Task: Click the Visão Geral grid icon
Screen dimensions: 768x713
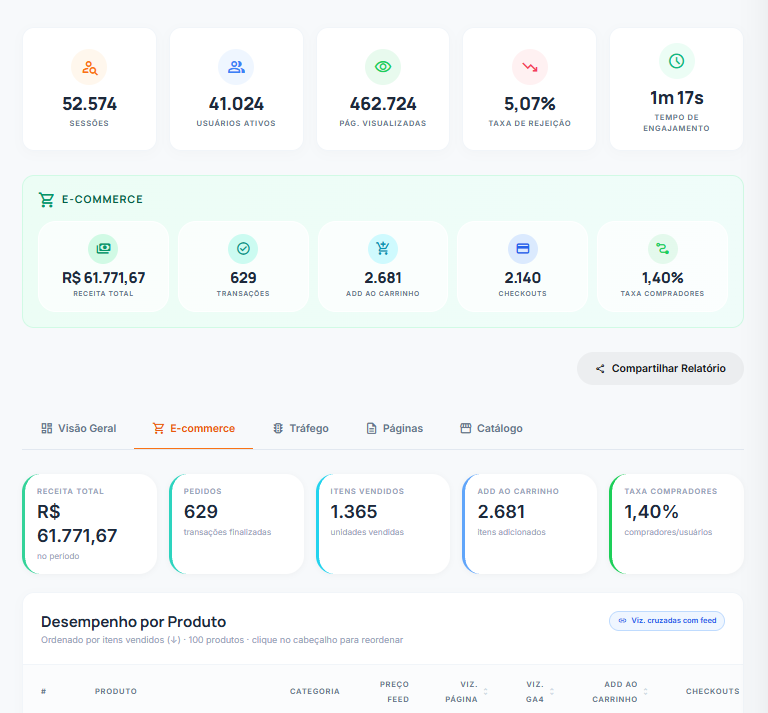Action: (47, 428)
